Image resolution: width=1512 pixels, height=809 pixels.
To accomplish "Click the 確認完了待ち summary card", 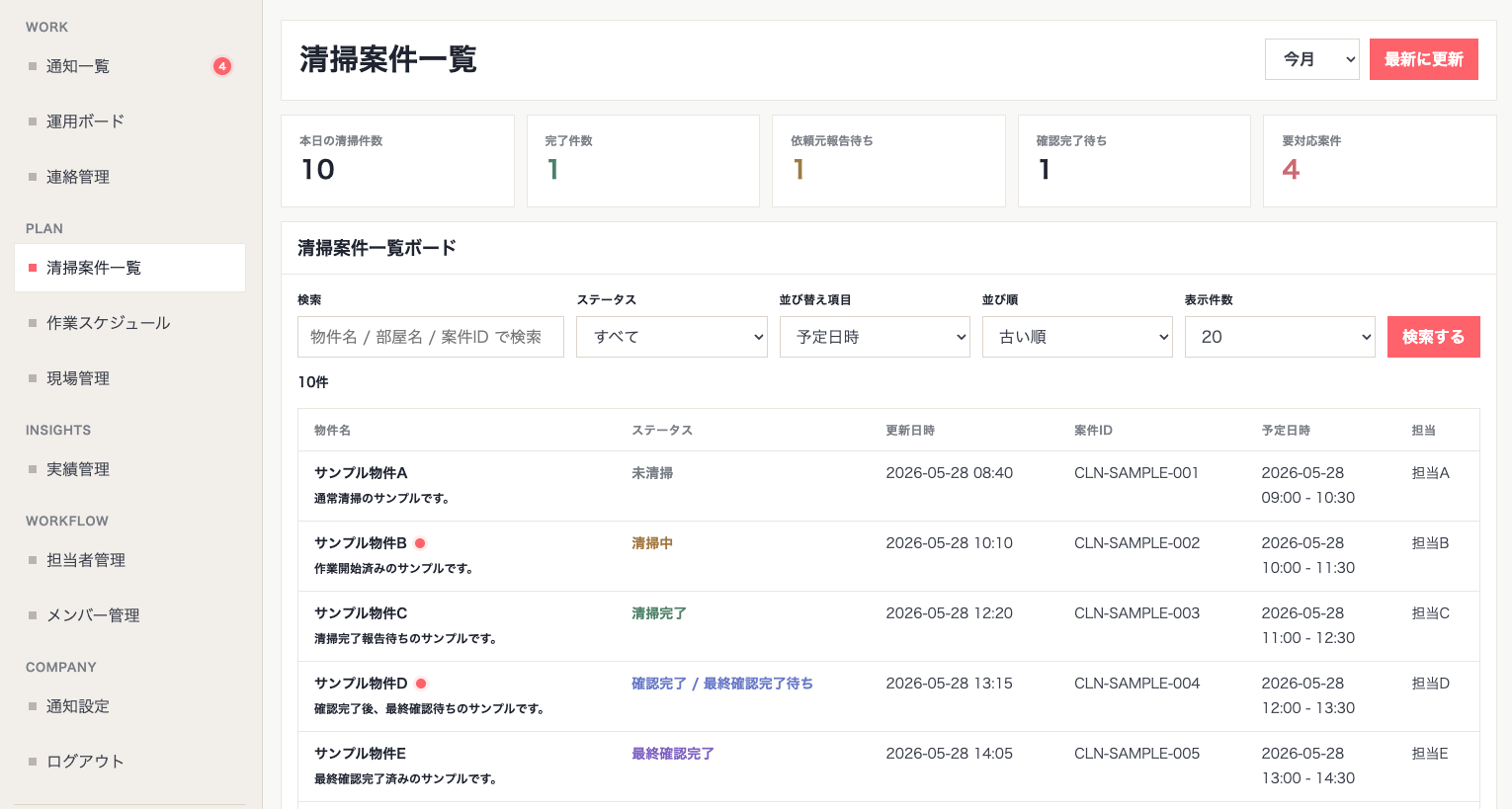I will coord(1134,161).
